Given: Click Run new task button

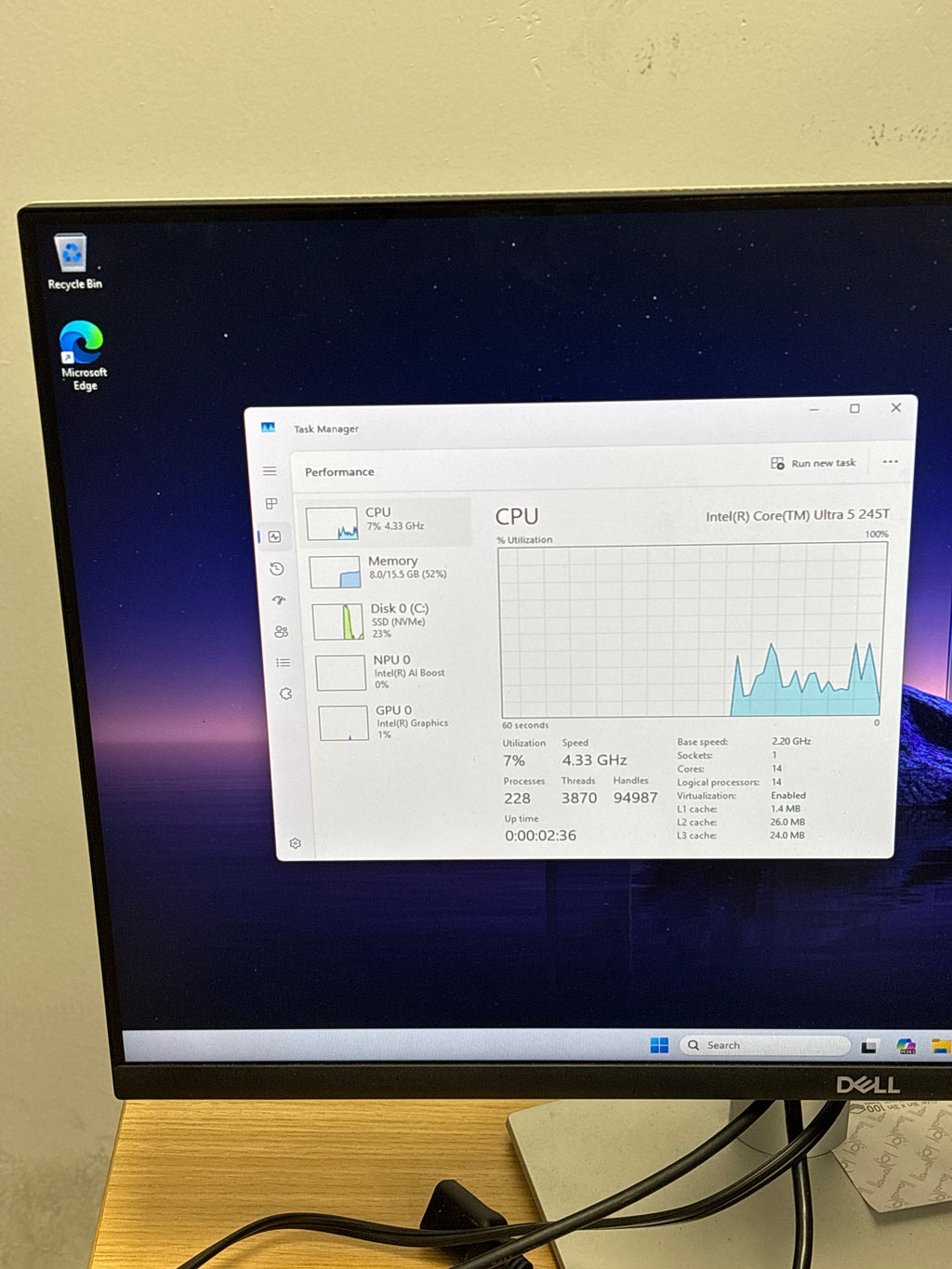Looking at the screenshot, I should click(813, 463).
